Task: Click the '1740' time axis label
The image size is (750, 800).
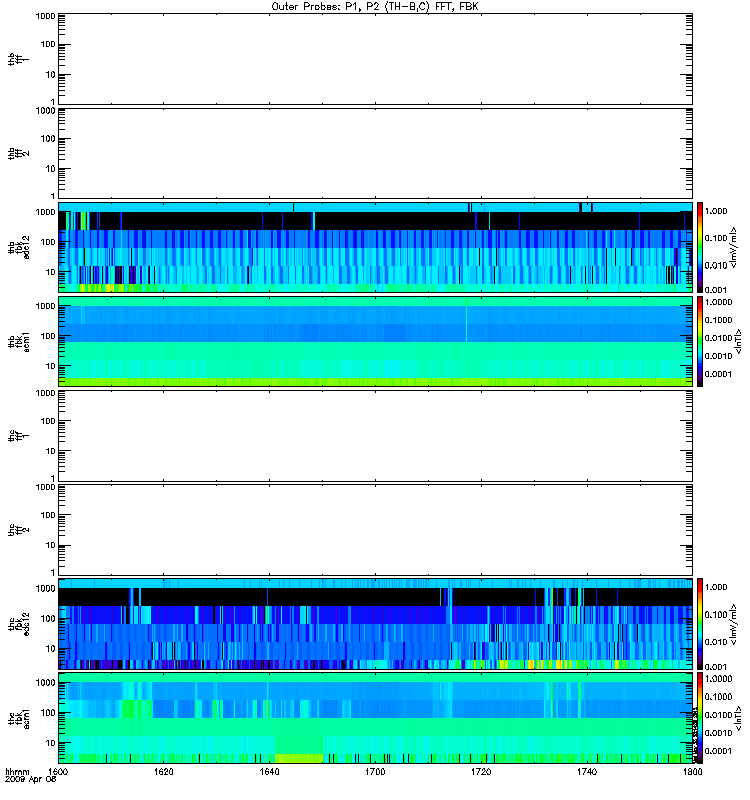Action: point(587,772)
